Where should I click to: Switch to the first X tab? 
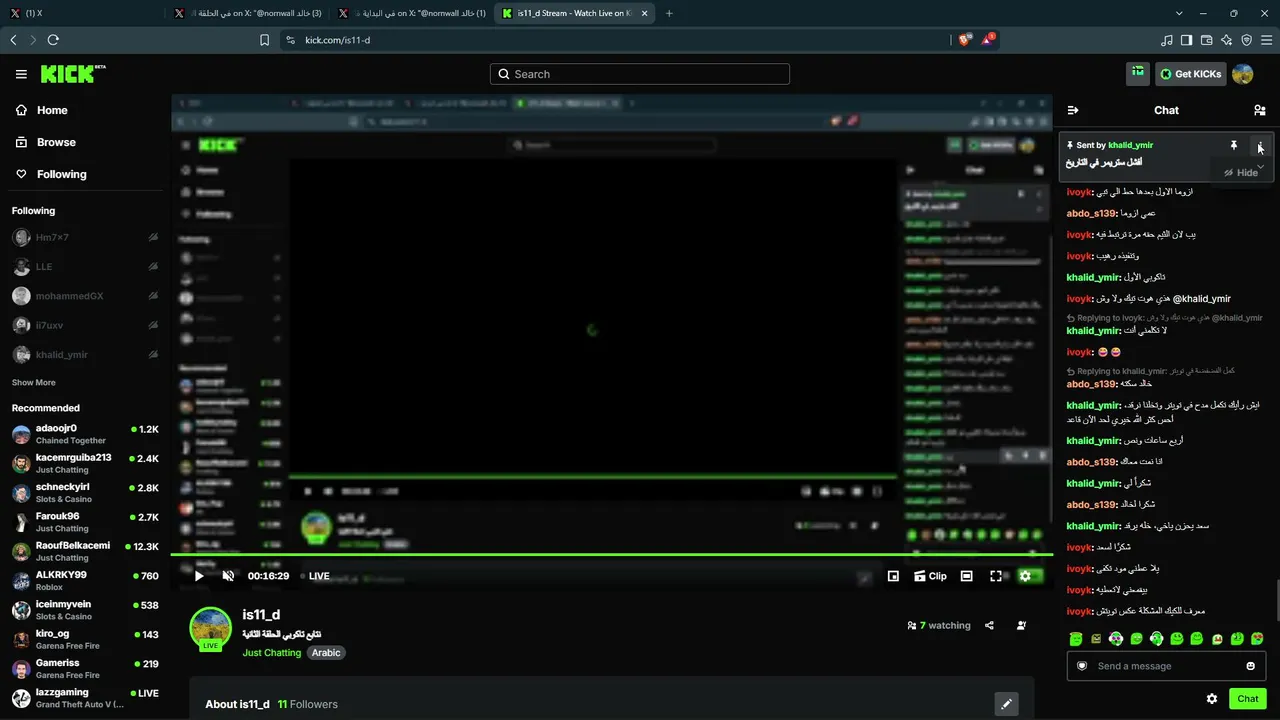[84, 13]
